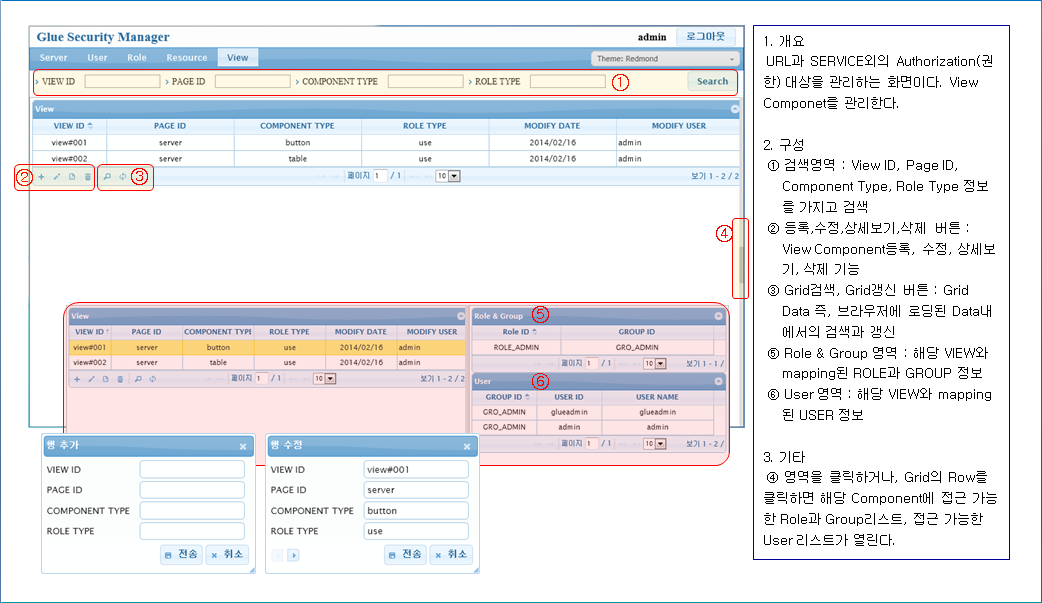1042x603 pixels.
Task: Open page-size dropdown in top View grid
Action: 447,176
